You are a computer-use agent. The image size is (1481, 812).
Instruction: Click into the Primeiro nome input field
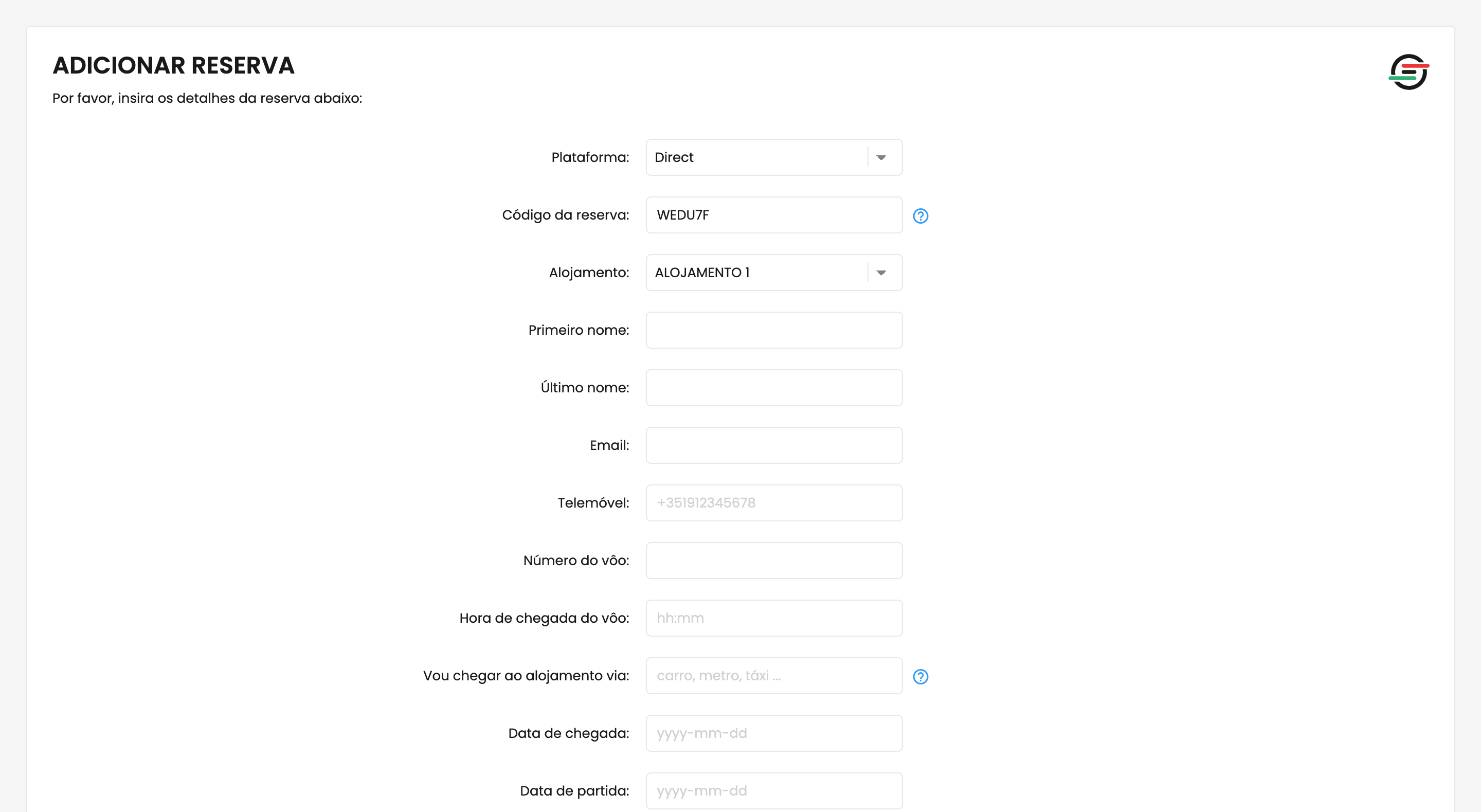pyautogui.click(x=774, y=330)
